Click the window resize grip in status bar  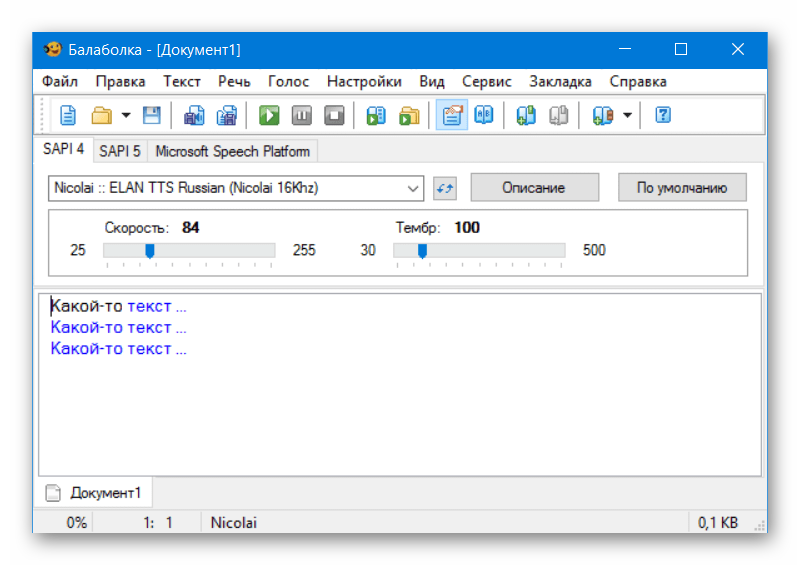[760, 526]
